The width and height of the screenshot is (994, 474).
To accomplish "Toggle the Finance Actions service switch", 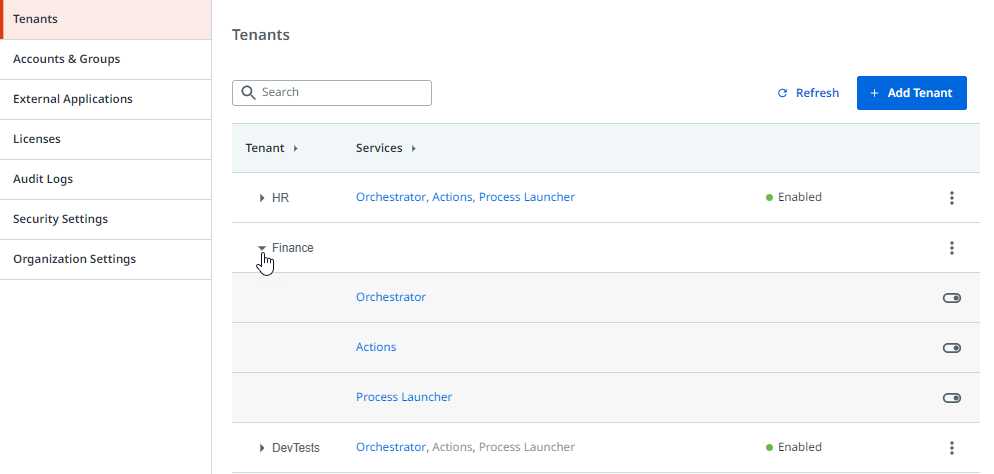I will click(x=952, y=348).
